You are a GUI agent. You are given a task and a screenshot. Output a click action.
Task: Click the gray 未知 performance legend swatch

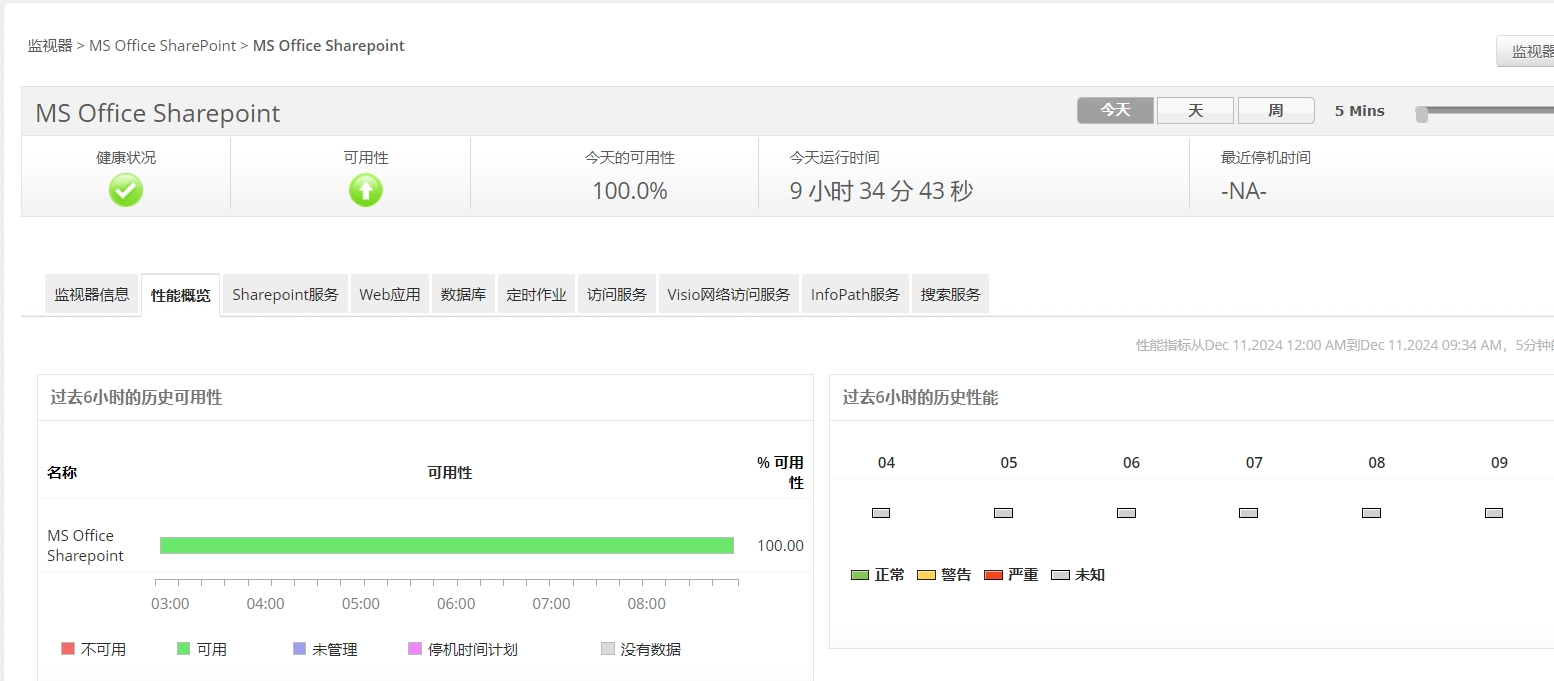1060,575
